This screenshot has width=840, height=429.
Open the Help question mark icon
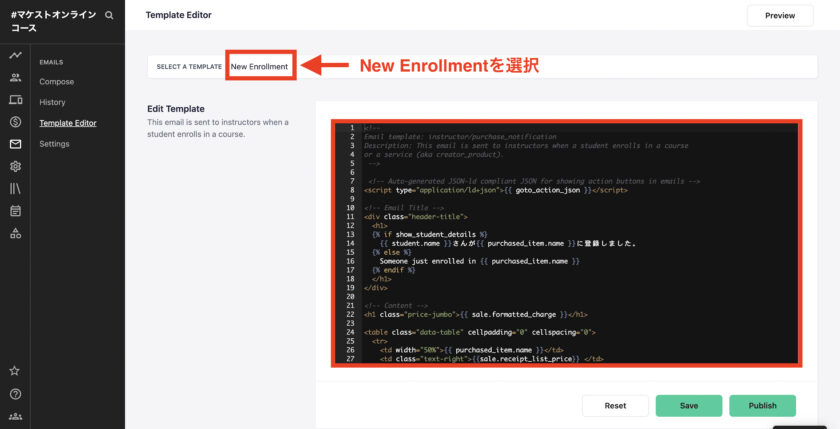click(x=15, y=394)
